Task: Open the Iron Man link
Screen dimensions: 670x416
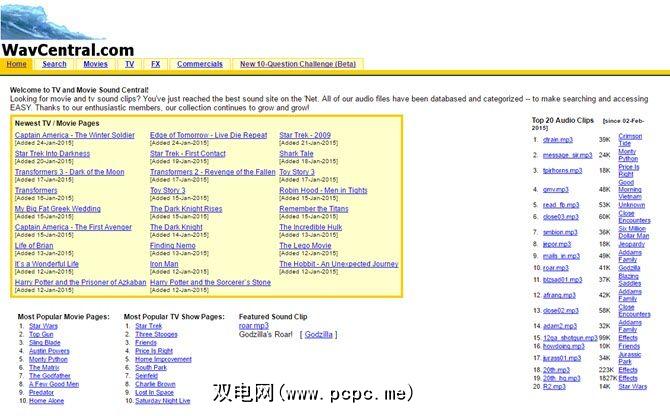Action: (x=164, y=264)
